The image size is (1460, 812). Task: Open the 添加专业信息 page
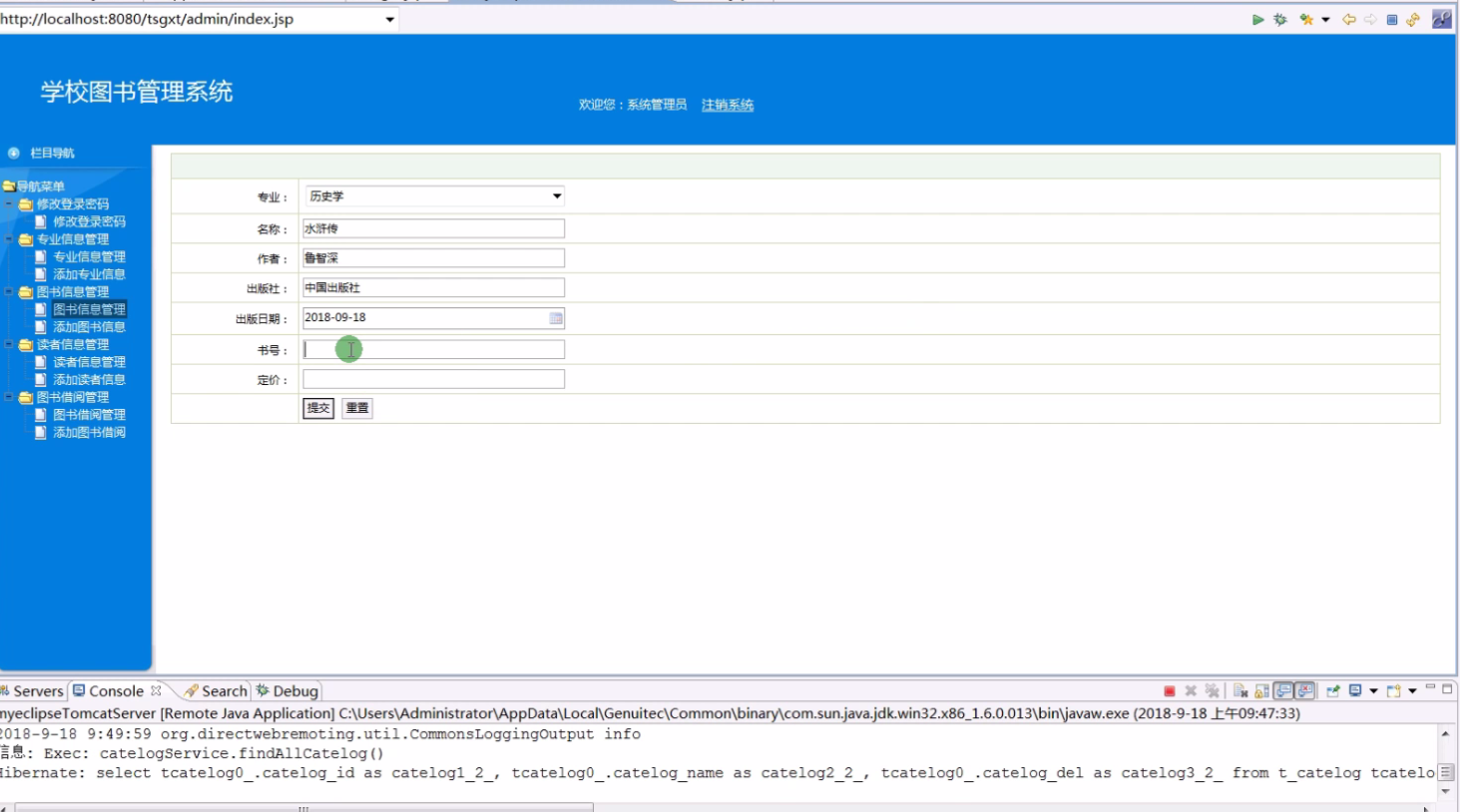pyautogui.click(x=89, y=274)
